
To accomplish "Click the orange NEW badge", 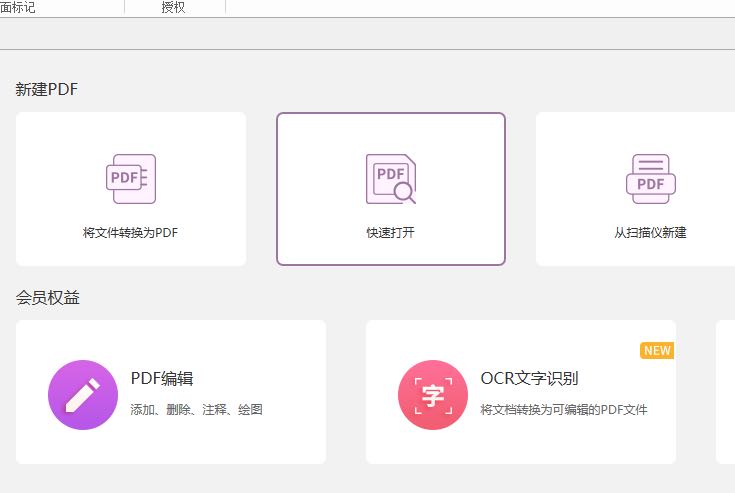I will [x=657, y=351].
